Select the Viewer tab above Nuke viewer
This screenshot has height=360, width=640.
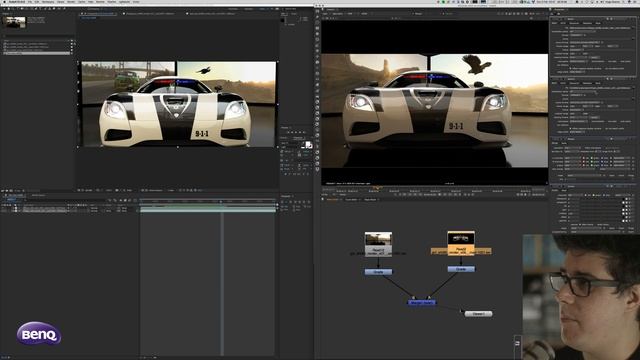point(331,9)
